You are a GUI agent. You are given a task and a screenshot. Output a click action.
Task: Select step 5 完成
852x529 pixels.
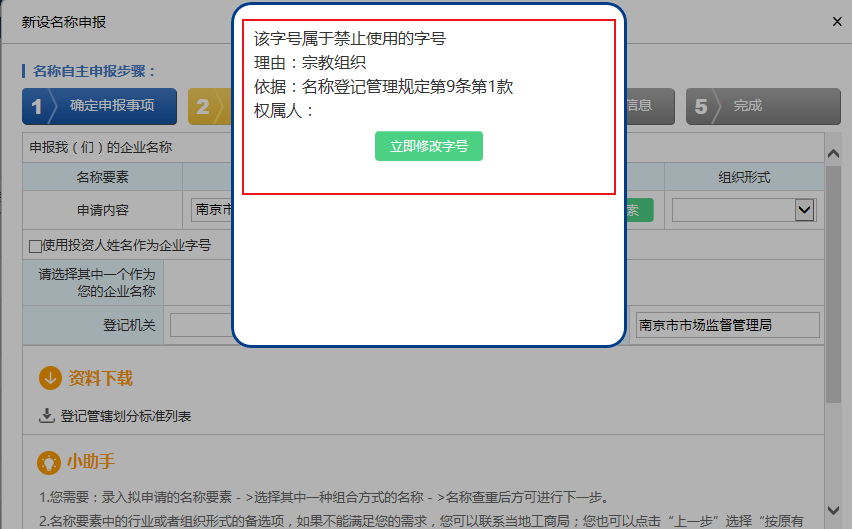(763, 106)
